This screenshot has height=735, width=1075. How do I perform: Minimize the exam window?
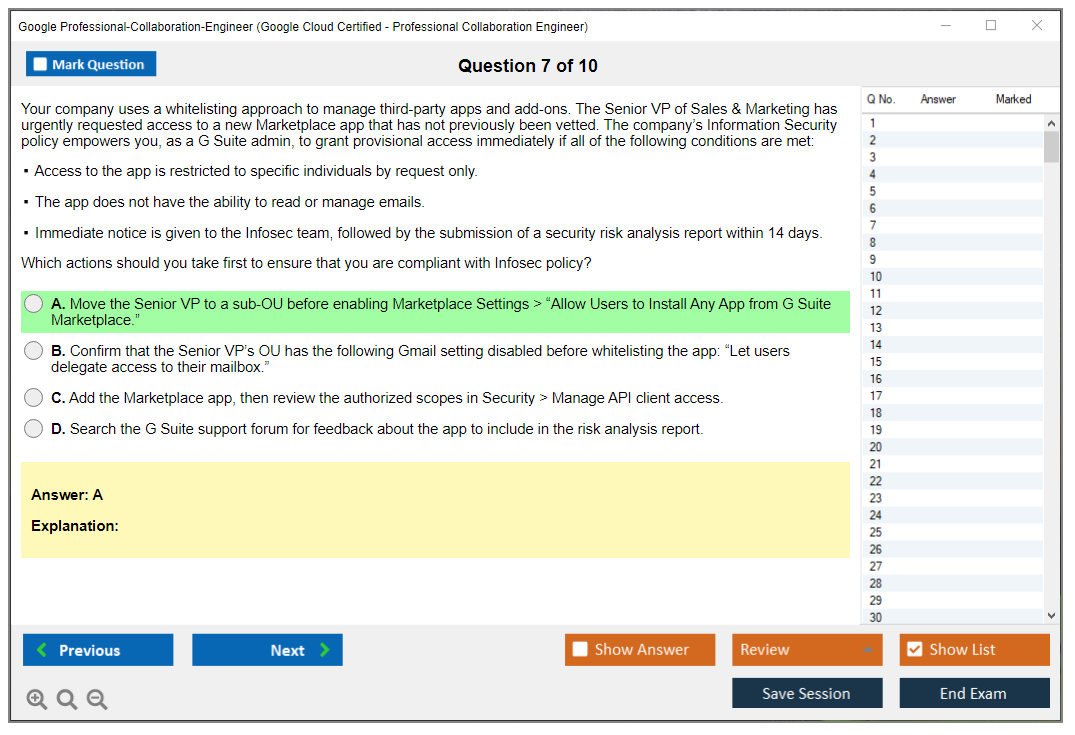coord(945,26)
